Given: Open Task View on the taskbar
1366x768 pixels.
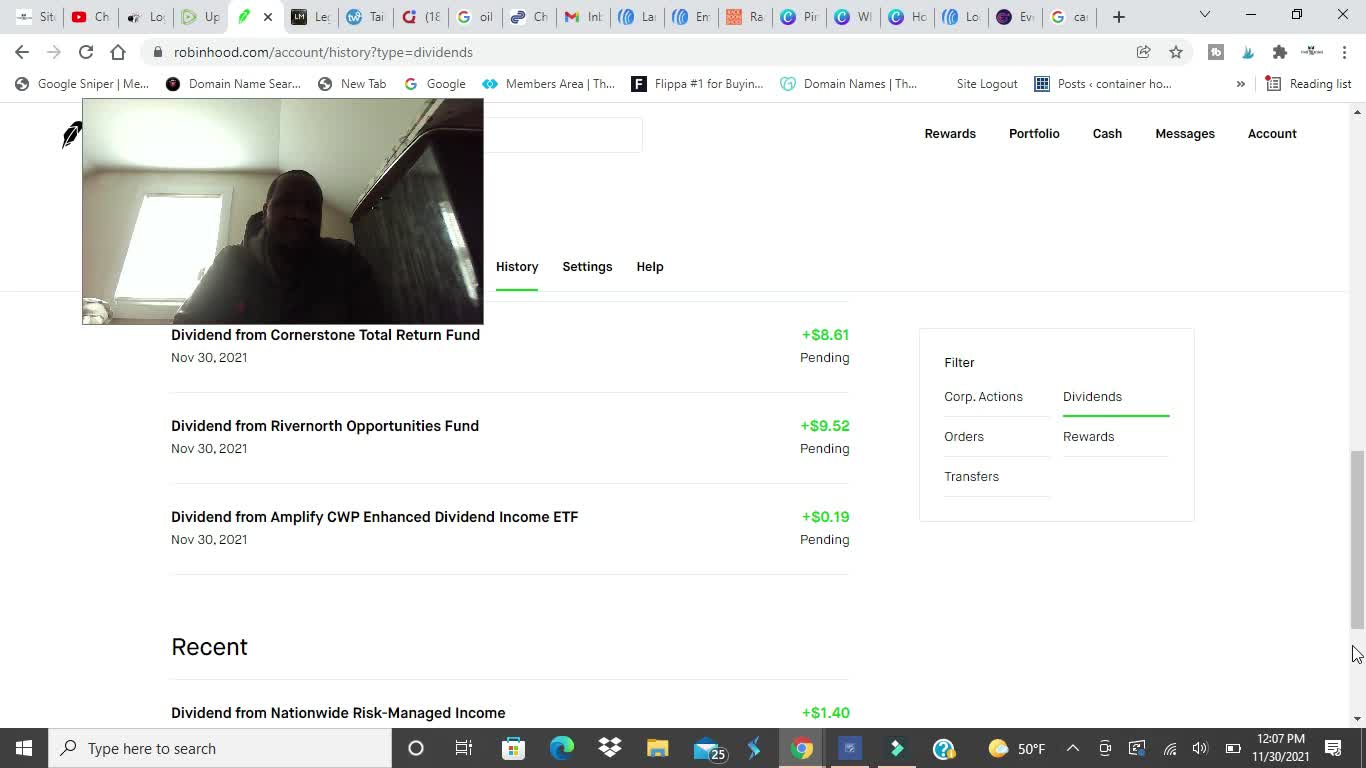Looking at the screenshot, I should [x=464, y=748].
